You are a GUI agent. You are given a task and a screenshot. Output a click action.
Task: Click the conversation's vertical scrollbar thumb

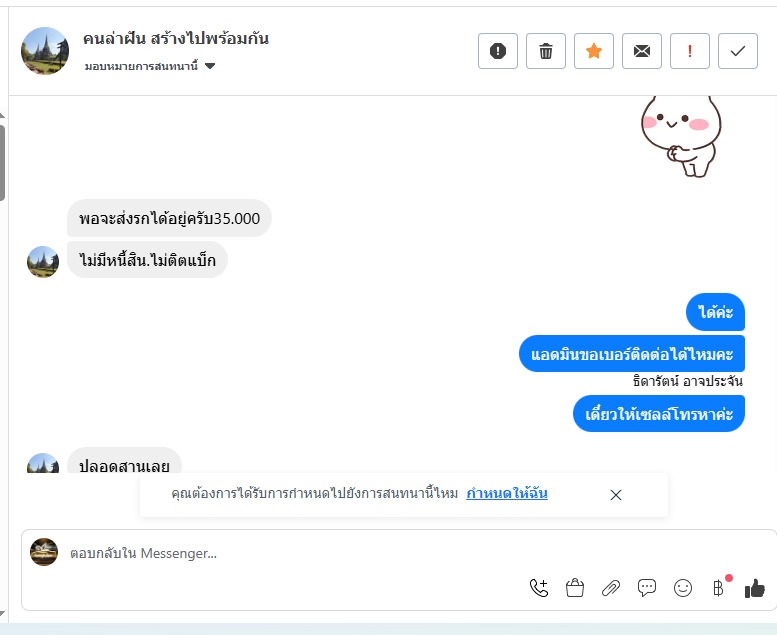click(x=2, y=163)
